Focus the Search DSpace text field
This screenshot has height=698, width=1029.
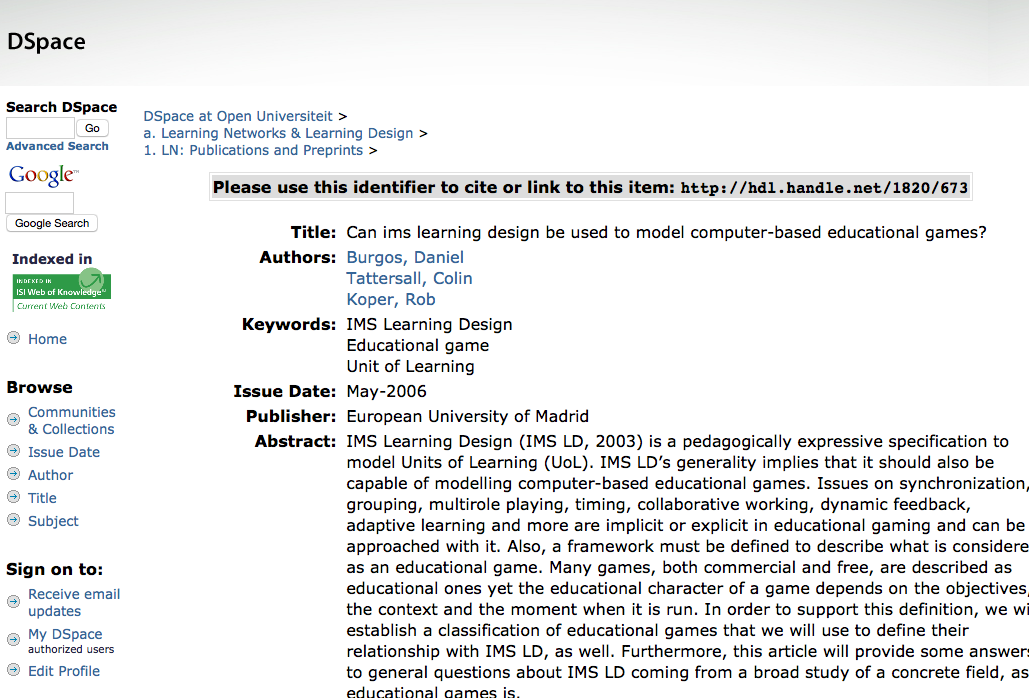click(40, 128)
